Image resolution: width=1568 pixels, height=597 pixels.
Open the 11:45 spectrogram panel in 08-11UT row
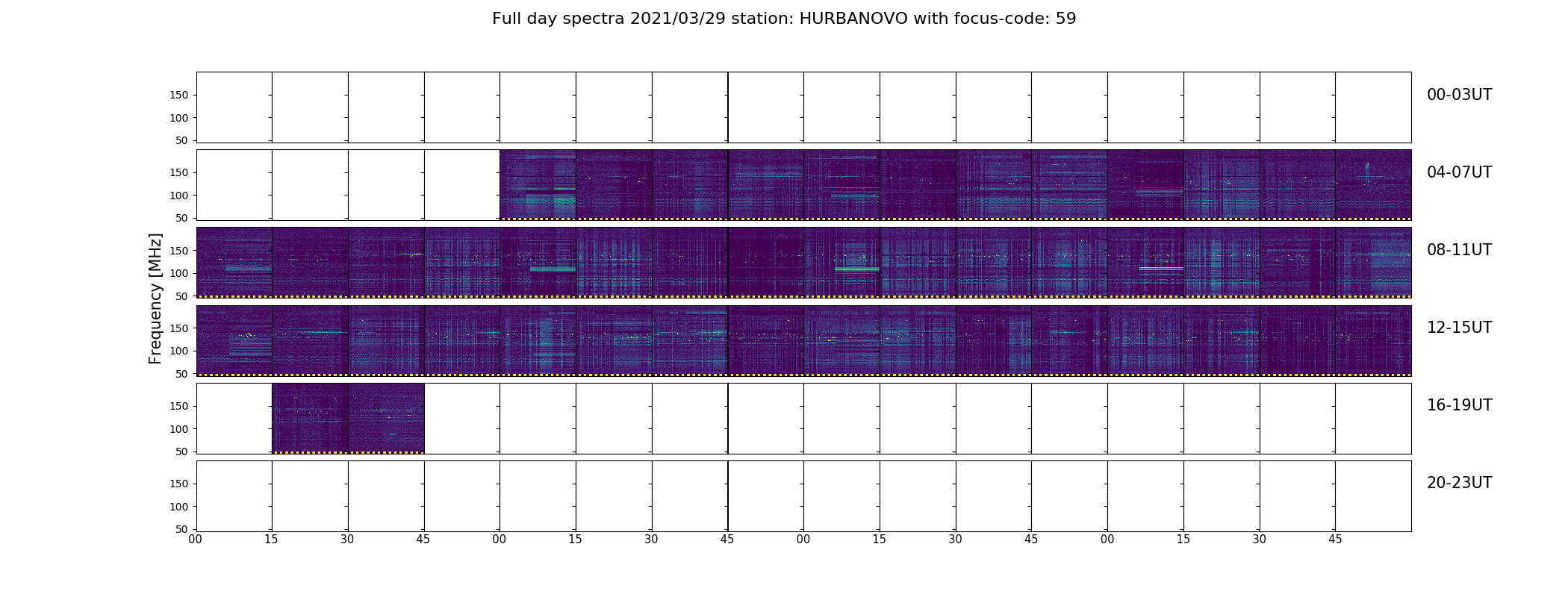point(1373,263)
